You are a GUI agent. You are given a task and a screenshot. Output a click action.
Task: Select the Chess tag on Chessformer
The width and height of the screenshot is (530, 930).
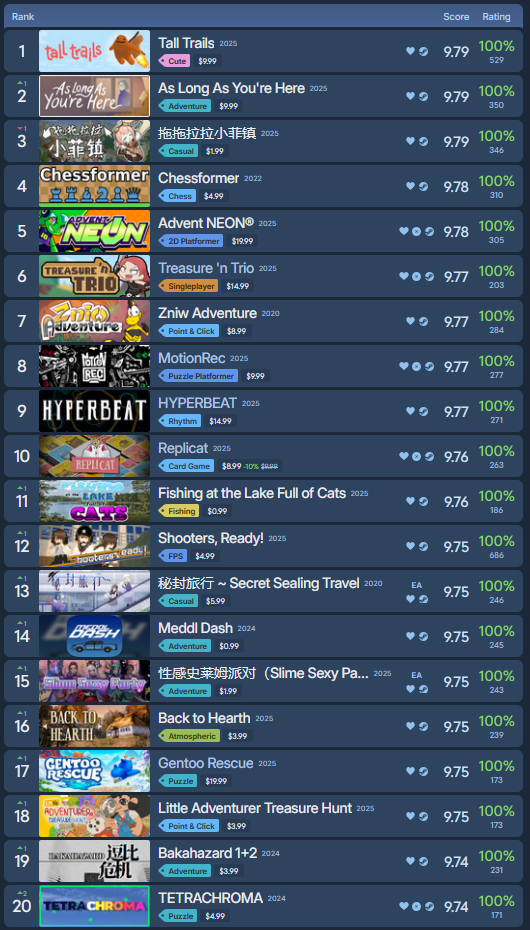pyautogui.click(x=177, y=196)
